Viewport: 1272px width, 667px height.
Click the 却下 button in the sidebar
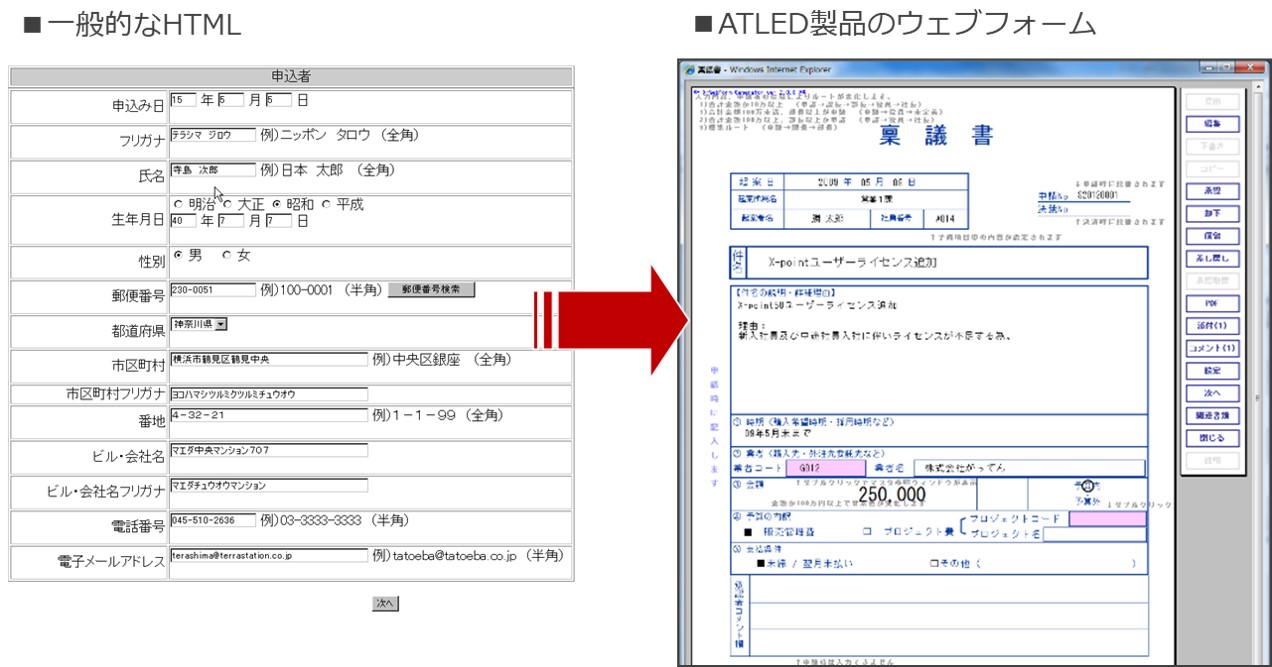point(1212,214)
